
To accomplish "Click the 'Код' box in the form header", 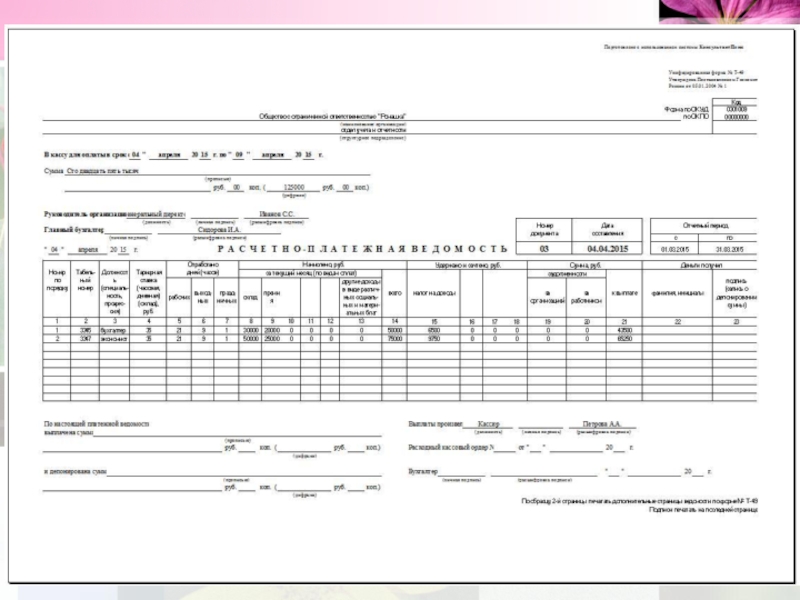I will pos(735,102).
